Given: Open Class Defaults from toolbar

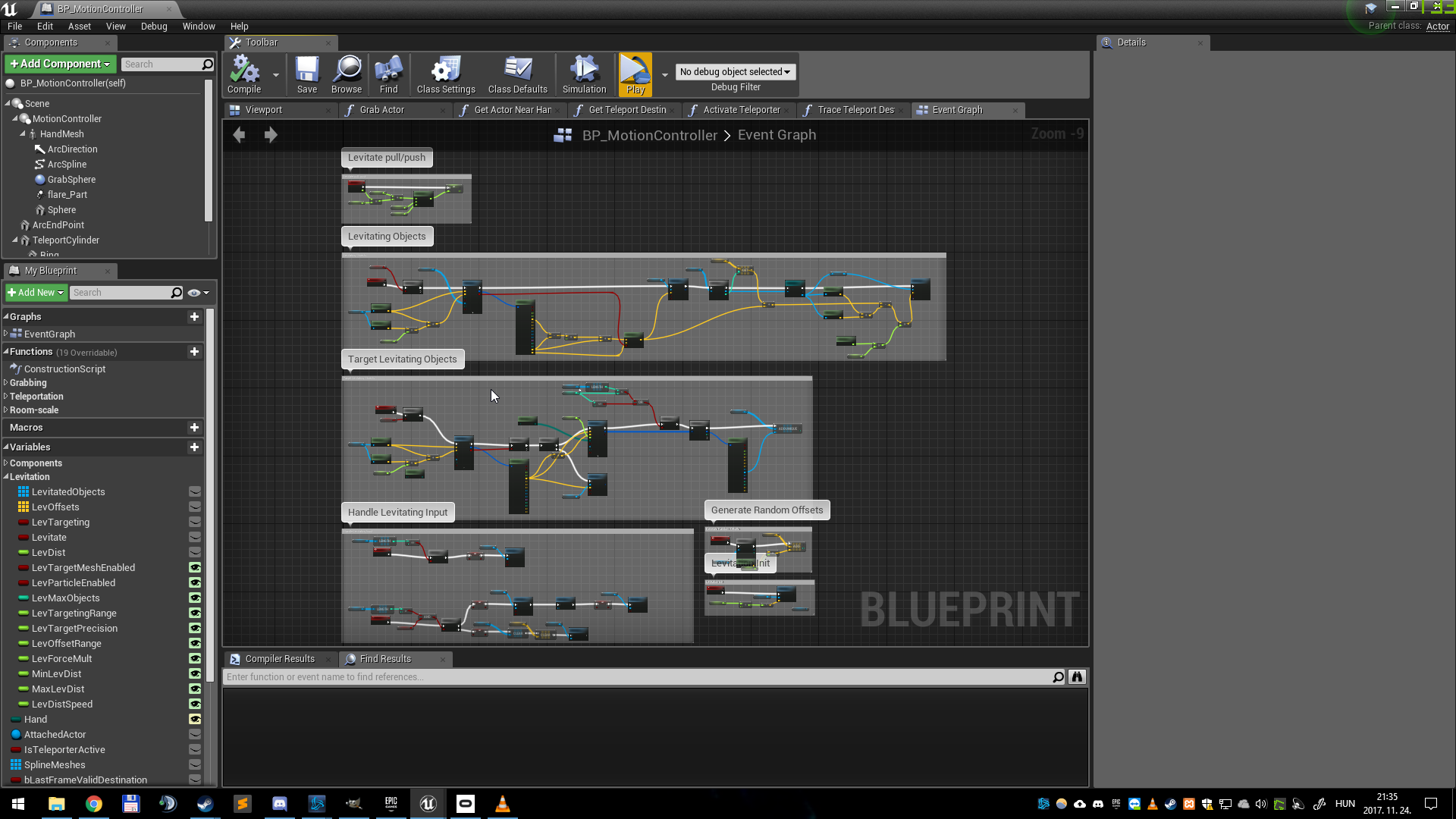Looking at the screenshot, I should [517, 74].
